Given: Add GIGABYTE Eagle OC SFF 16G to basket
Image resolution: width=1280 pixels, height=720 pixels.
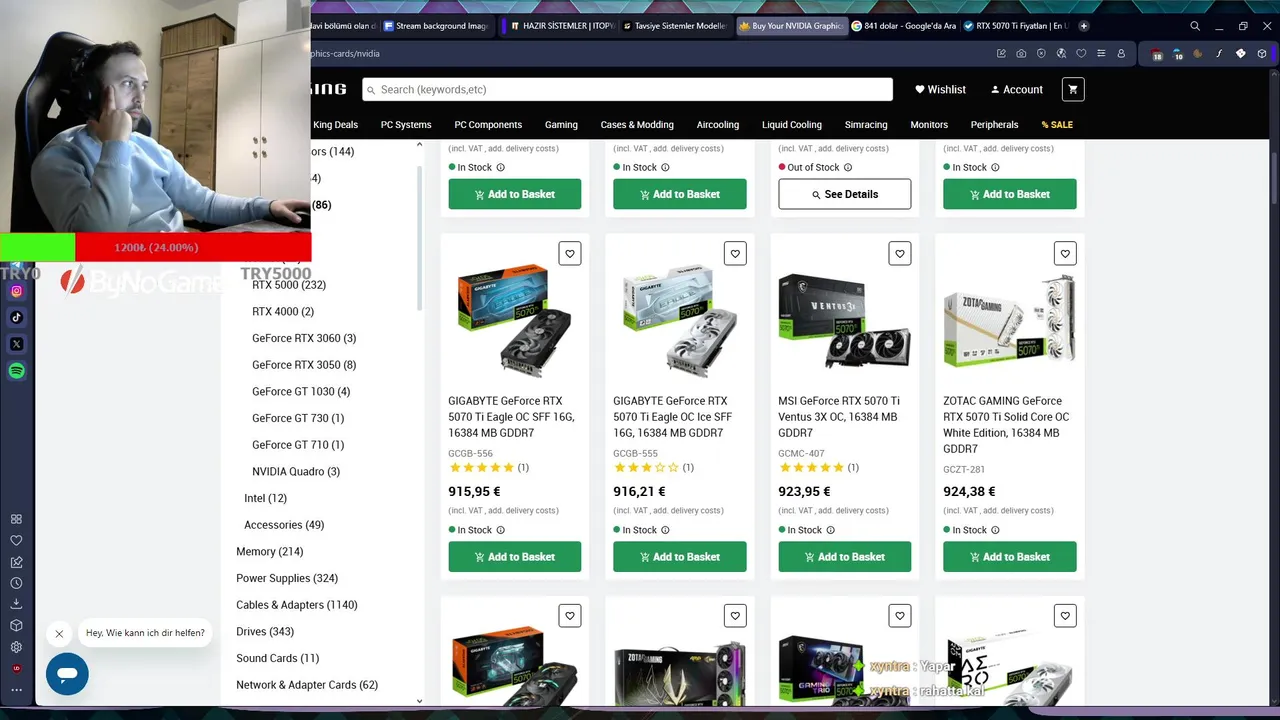Looking at the screenshot, I should coord(515,557).
